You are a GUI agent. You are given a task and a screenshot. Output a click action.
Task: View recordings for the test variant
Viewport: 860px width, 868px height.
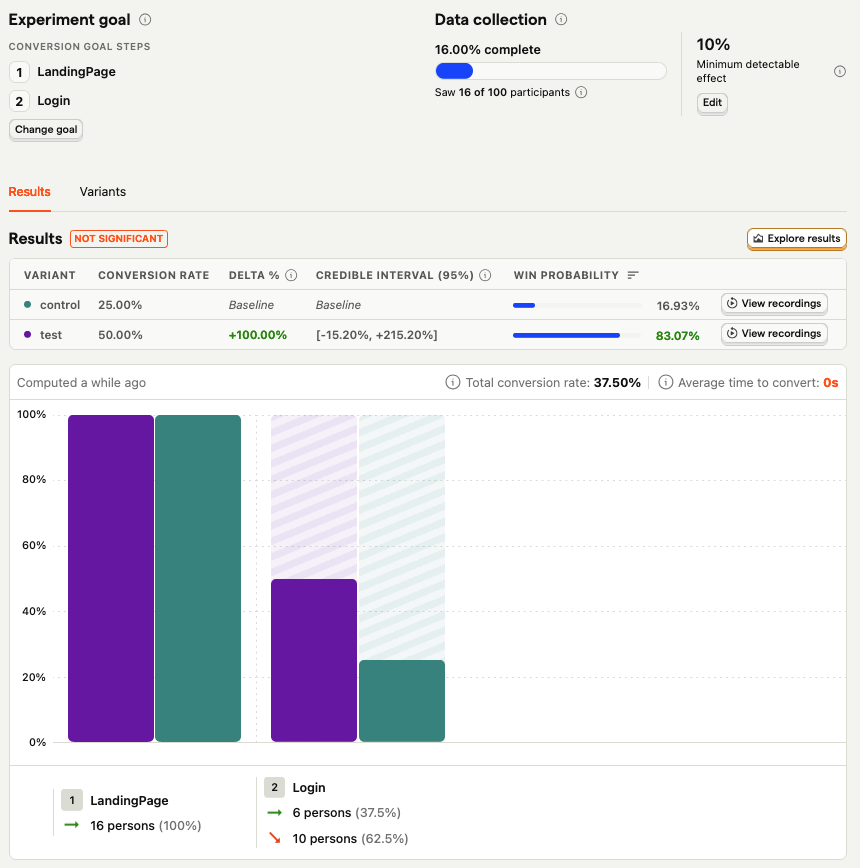click(x=774, y=334)
